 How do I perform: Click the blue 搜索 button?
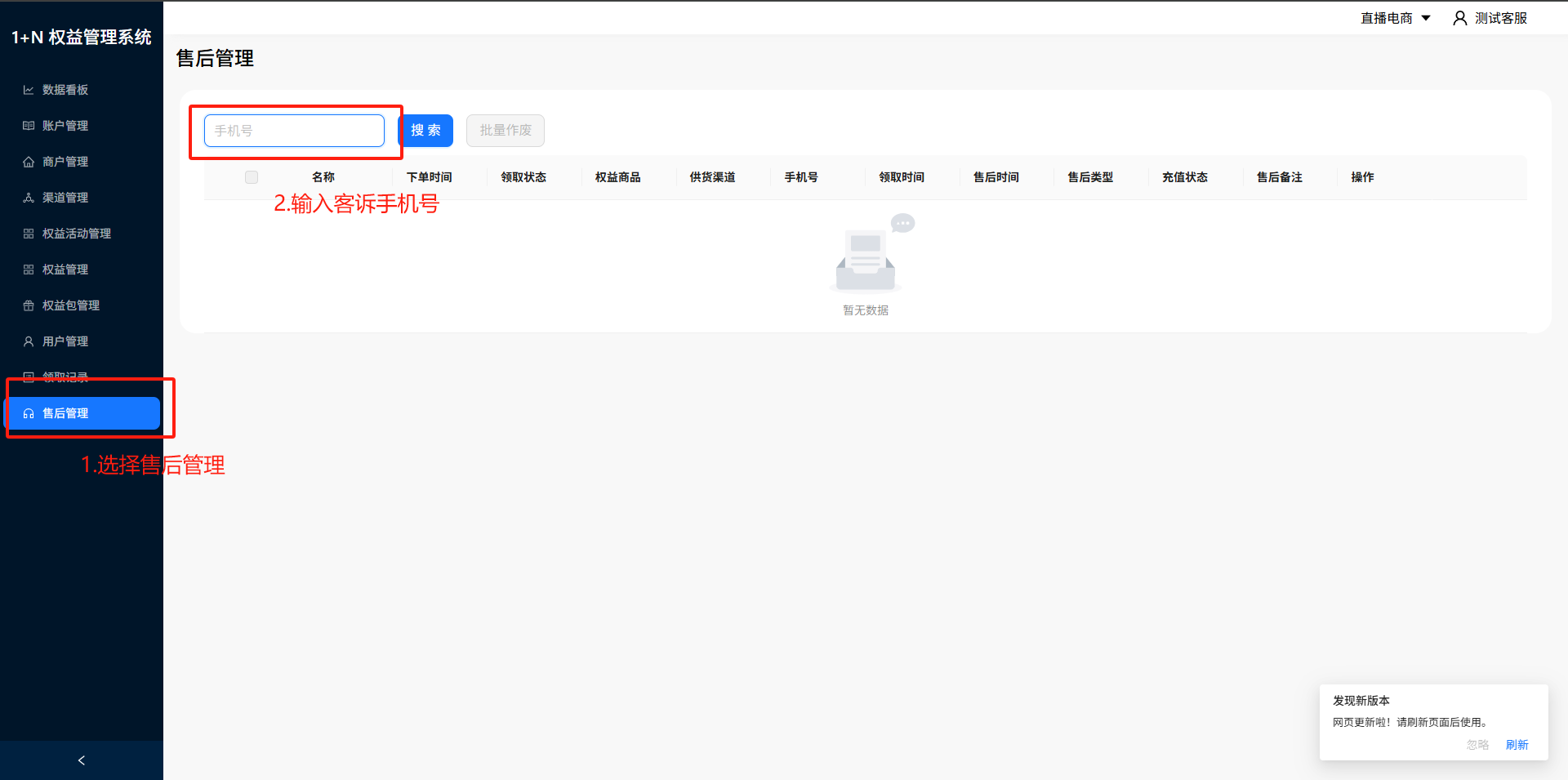(425, 131)
